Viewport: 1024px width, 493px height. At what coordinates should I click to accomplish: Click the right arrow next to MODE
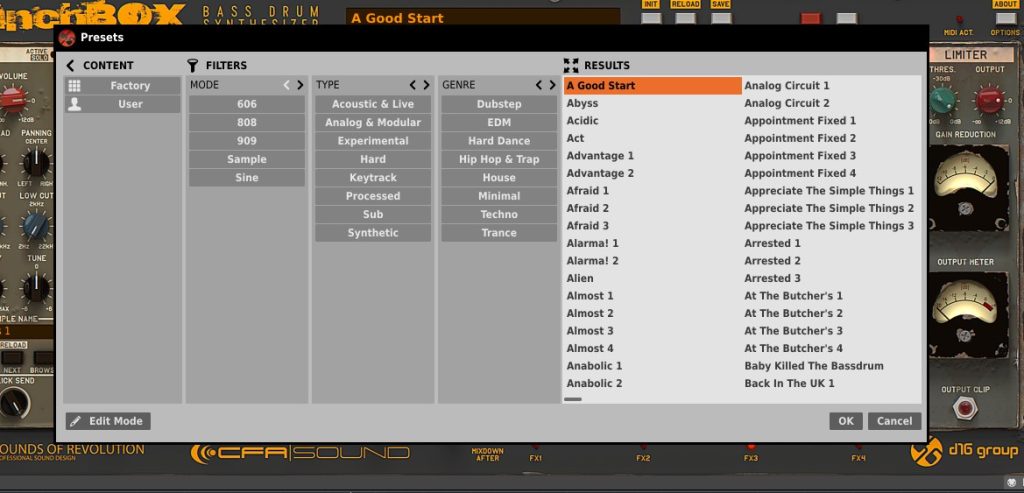[x=300, y=85]
